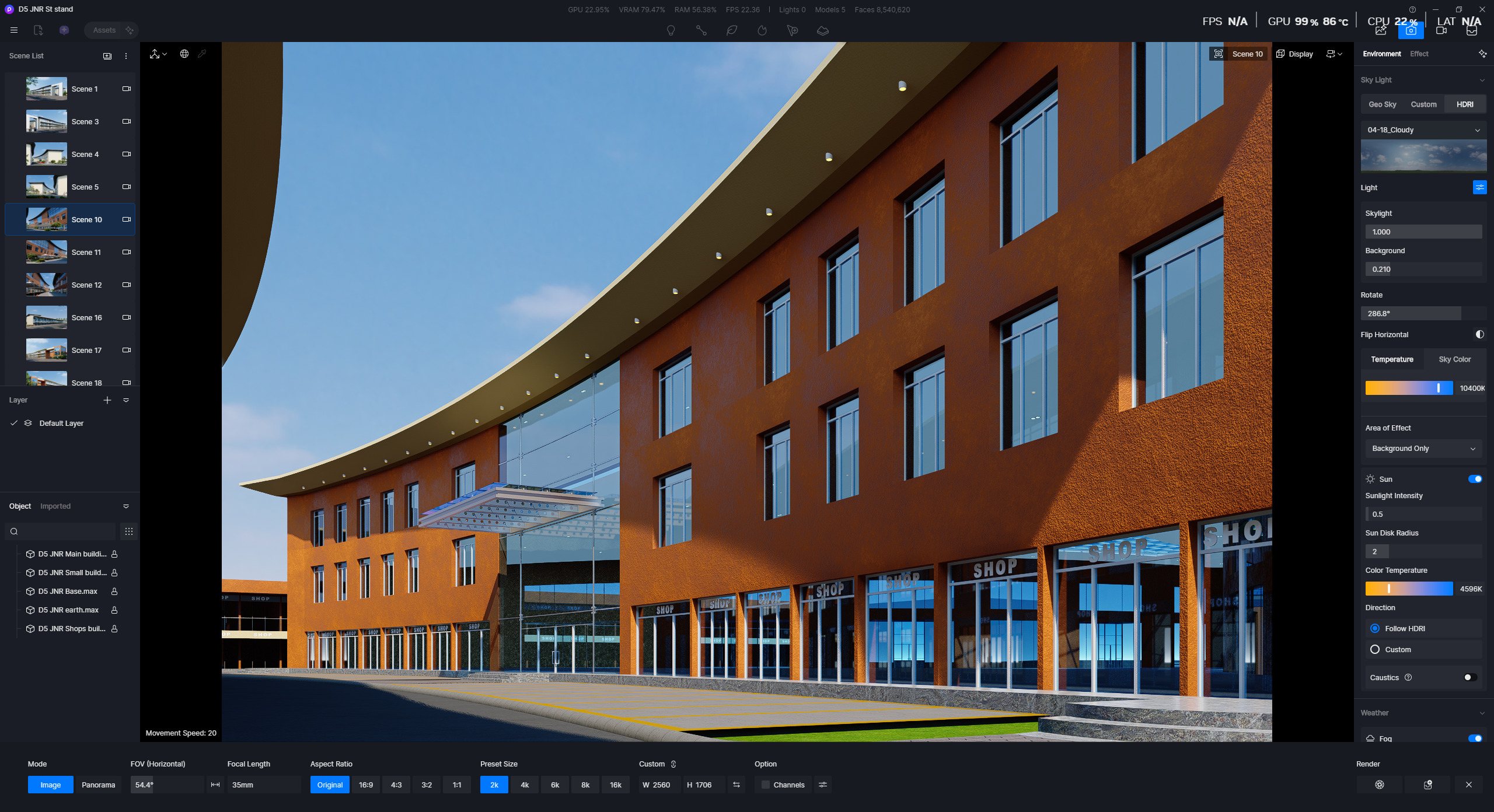Screen dimensions: 1494x812
Task: Open Light advanced settings icon
Action: click(x=1480, y=187)
